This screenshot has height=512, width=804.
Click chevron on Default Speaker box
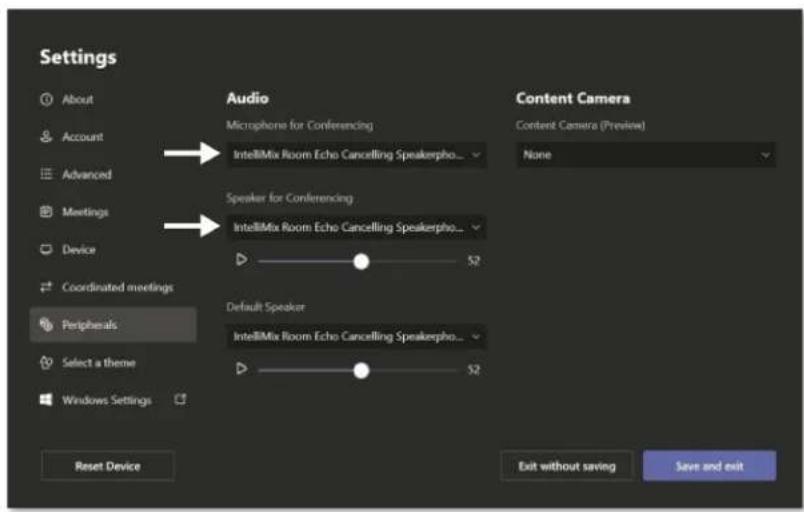point(476,337)
